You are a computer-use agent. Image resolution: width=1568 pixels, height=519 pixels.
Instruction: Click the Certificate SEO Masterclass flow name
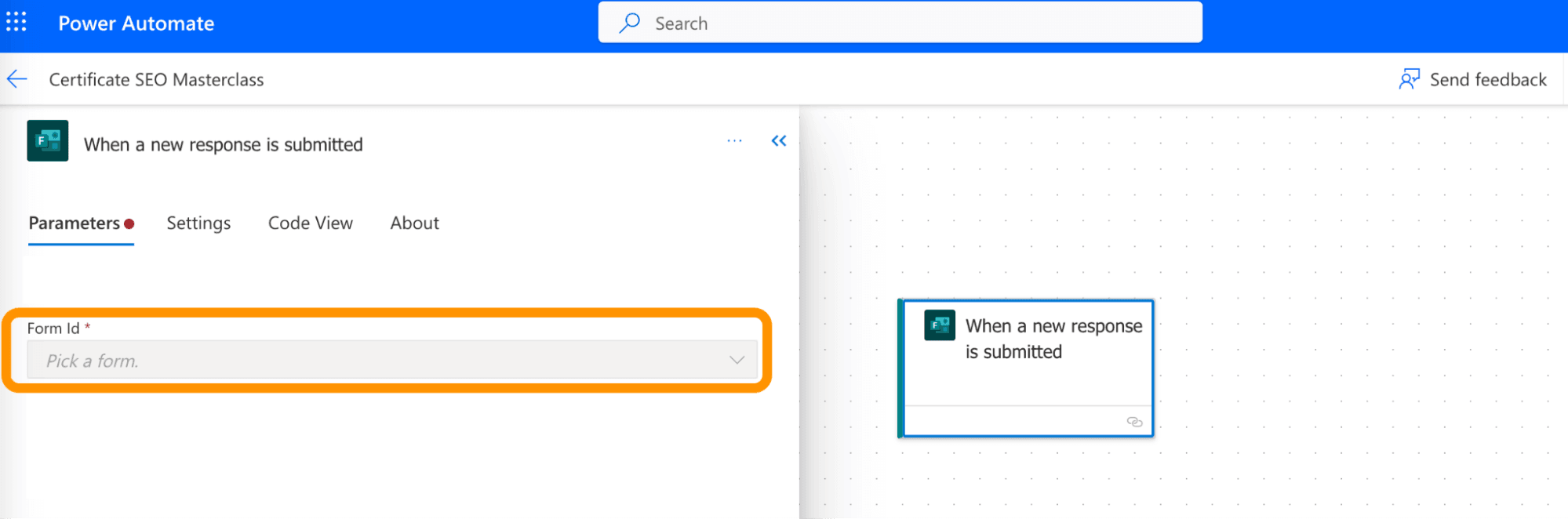click(x=156, y=80)
